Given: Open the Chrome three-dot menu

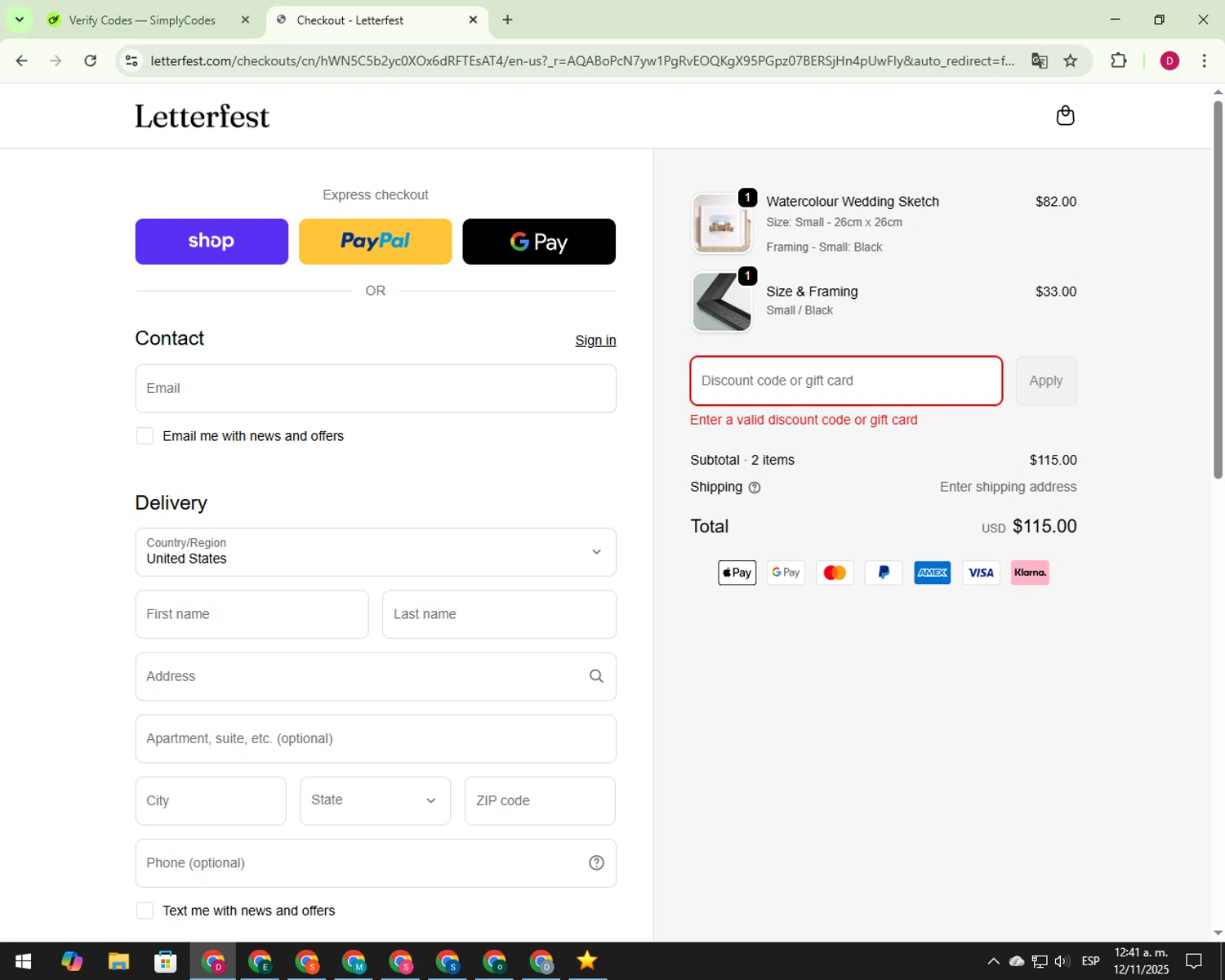Looking at the screenshot, I should coord(1204,60).
